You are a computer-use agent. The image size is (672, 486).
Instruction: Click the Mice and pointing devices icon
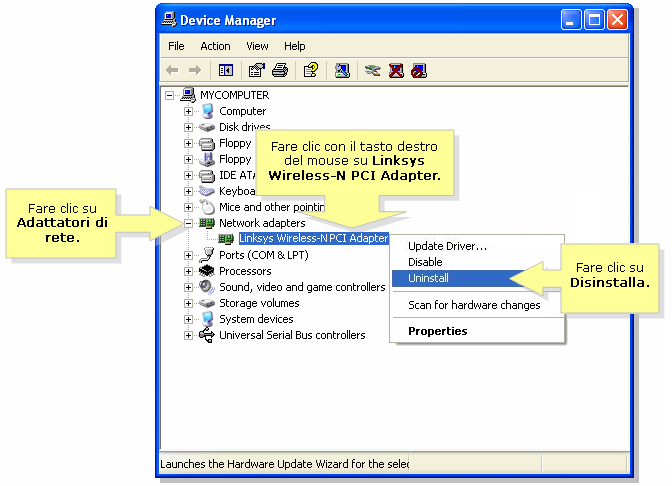click(208, 207)
